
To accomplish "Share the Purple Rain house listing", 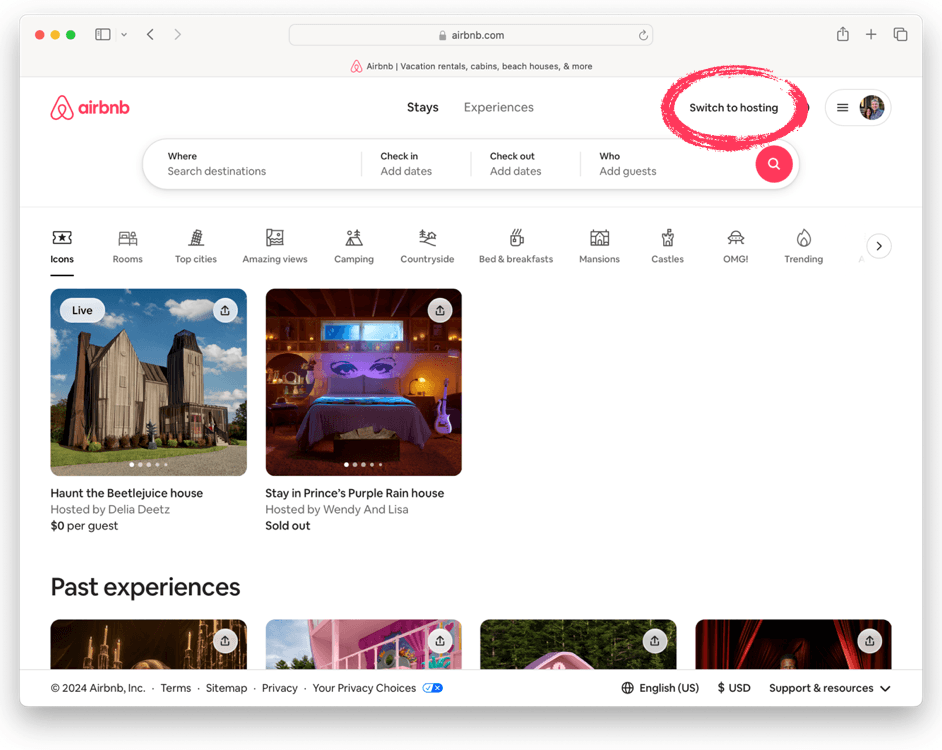I will [x=440, y=310].
